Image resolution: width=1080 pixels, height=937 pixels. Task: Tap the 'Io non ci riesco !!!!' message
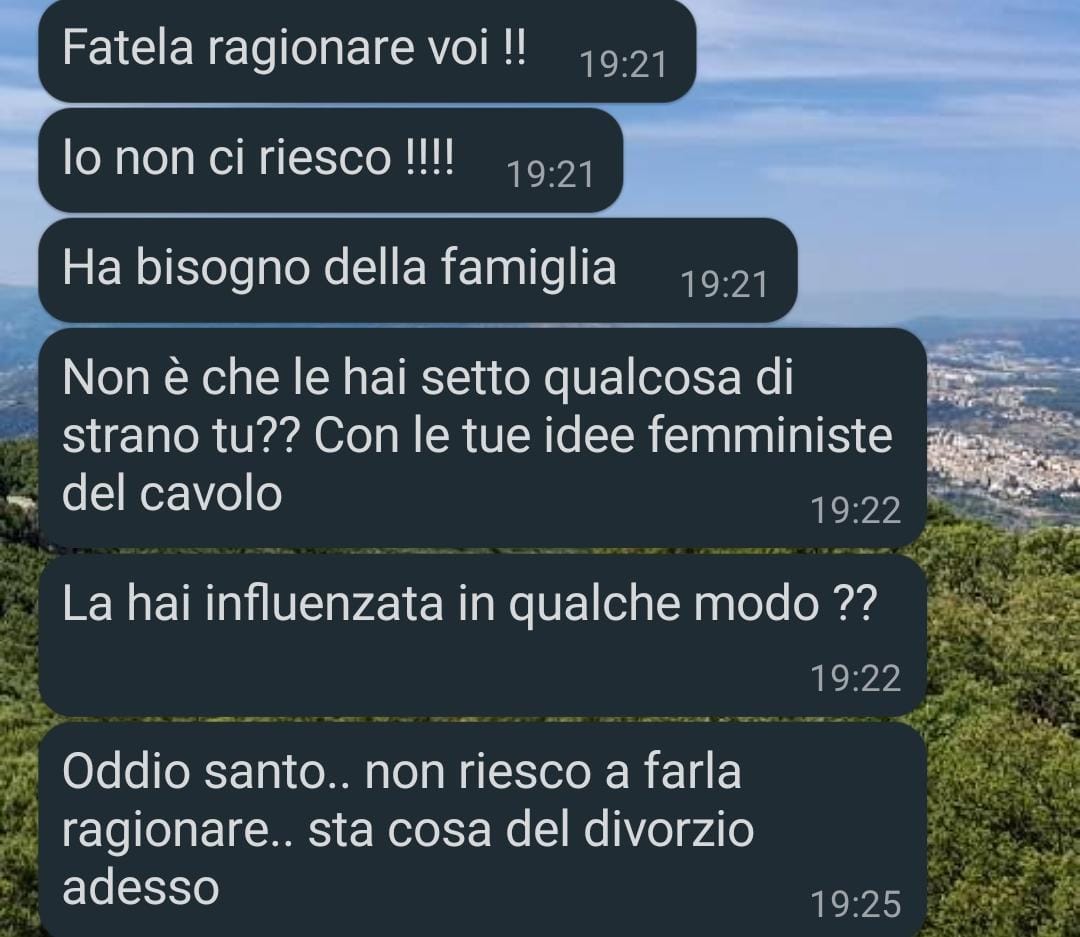pyautogui.click(x=331, y=160)
